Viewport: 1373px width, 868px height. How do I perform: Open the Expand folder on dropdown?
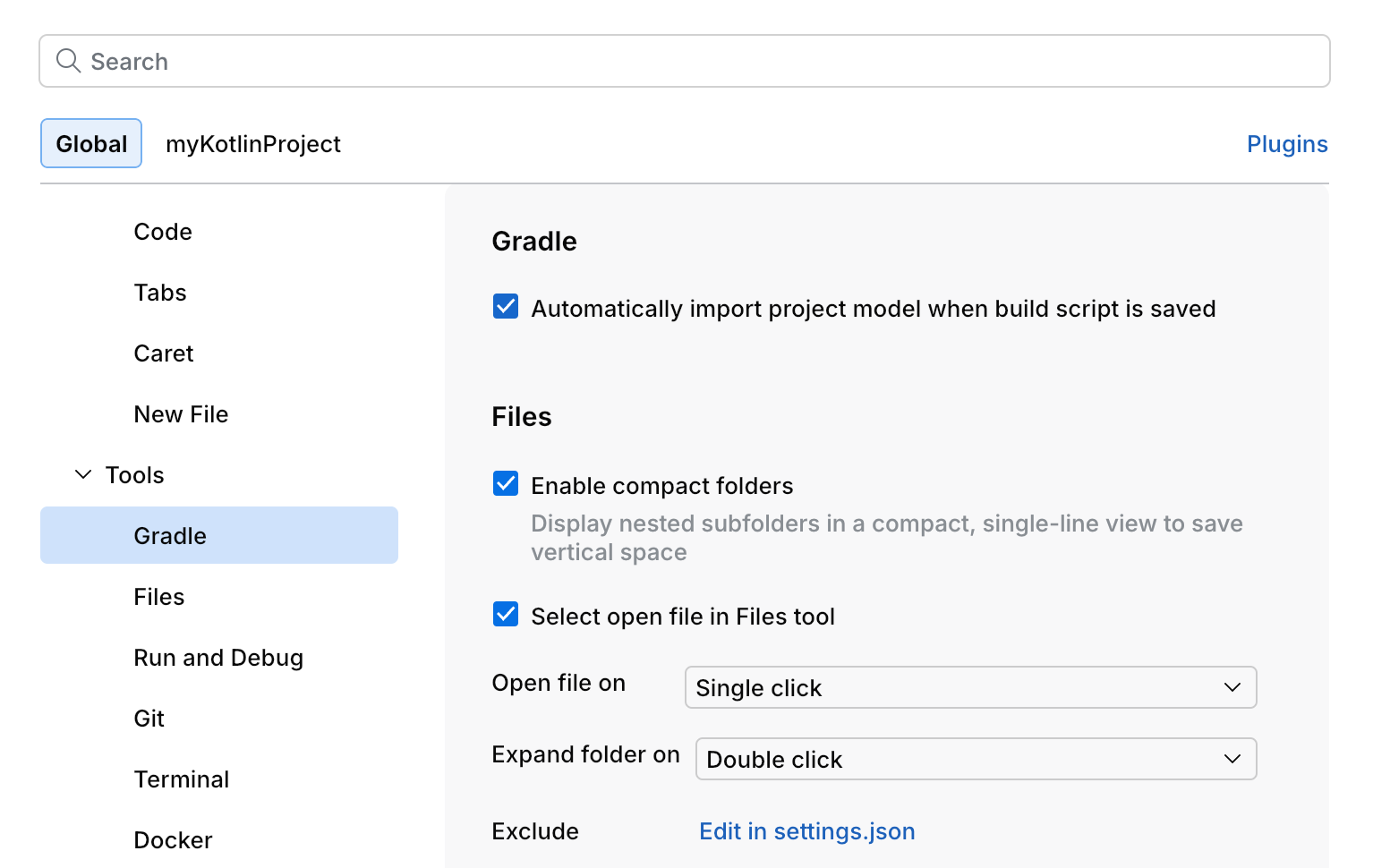pyautogui.click(x=976, y=759)
